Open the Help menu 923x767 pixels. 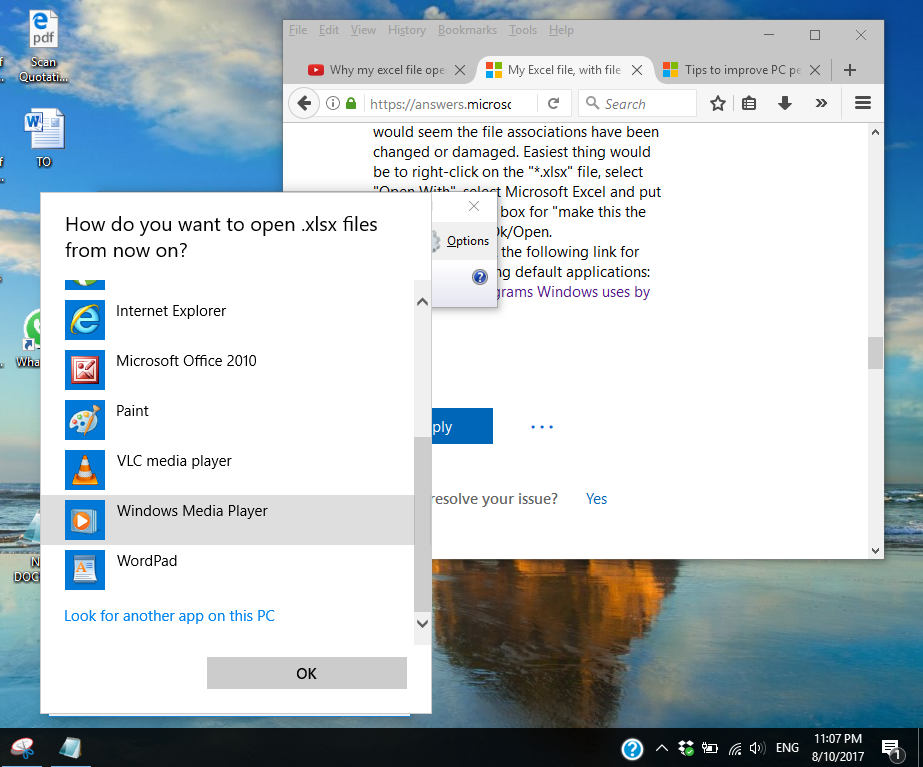click(561, 30)
